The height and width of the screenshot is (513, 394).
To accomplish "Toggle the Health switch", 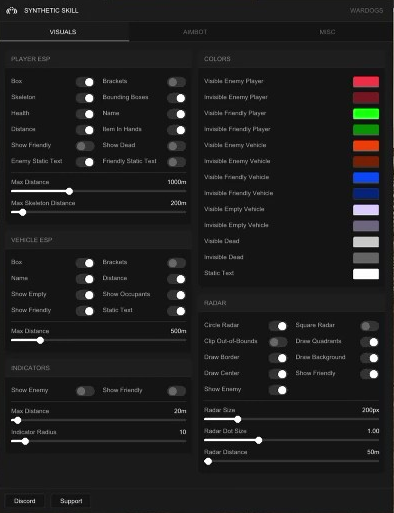I will 85,114.
